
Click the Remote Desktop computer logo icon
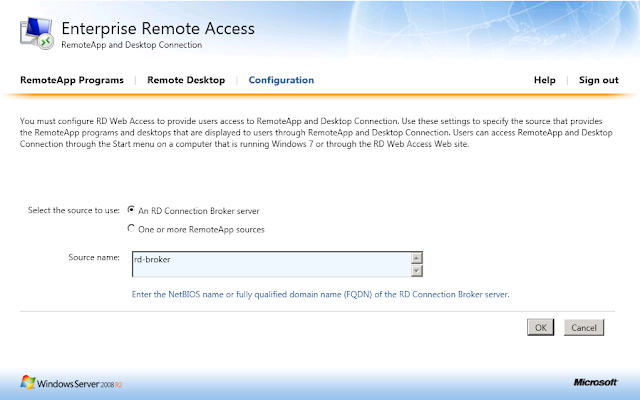(37, 33)
